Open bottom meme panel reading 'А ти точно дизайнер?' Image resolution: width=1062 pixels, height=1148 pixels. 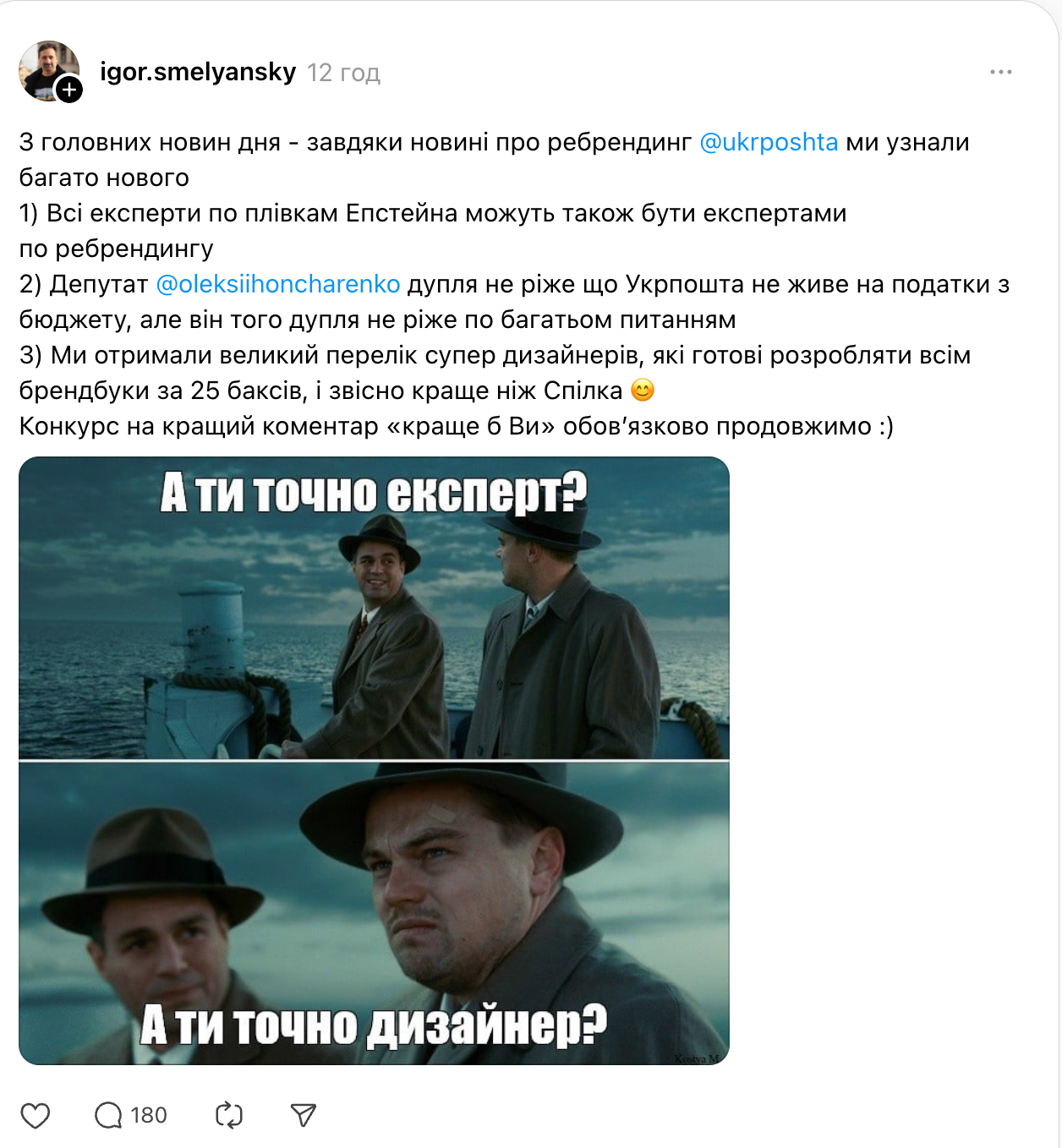pos(374,914)
